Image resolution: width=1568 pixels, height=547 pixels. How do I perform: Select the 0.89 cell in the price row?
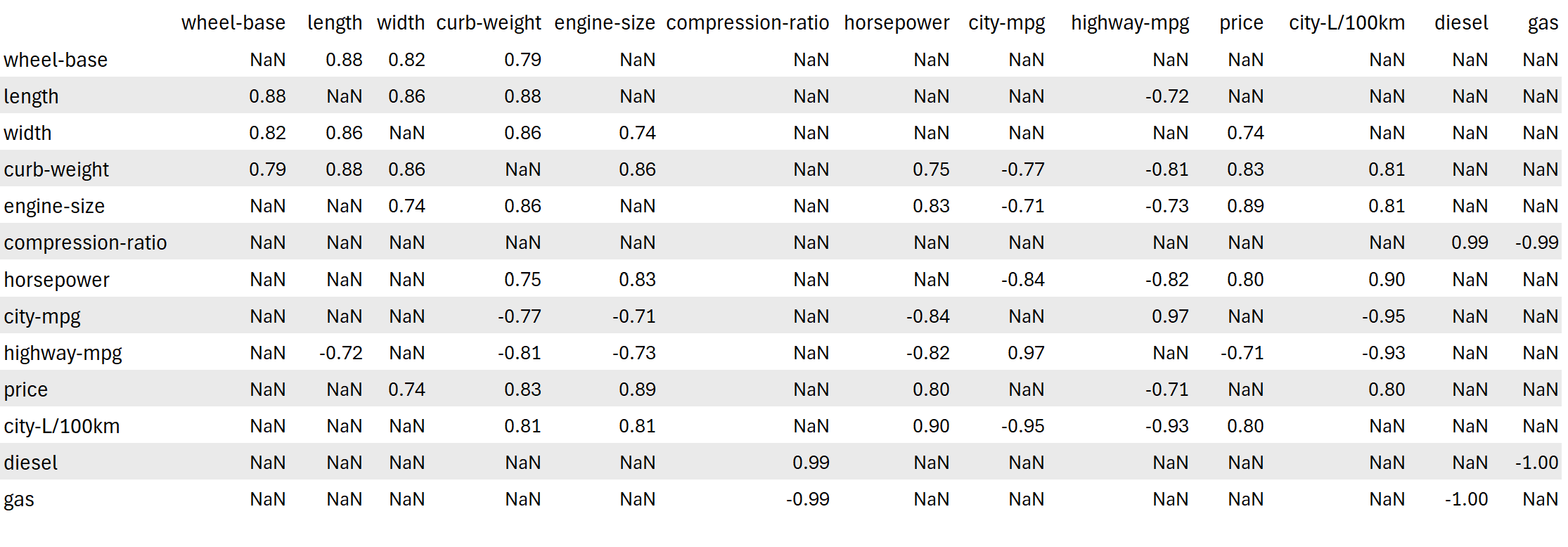tap(637, 390)
